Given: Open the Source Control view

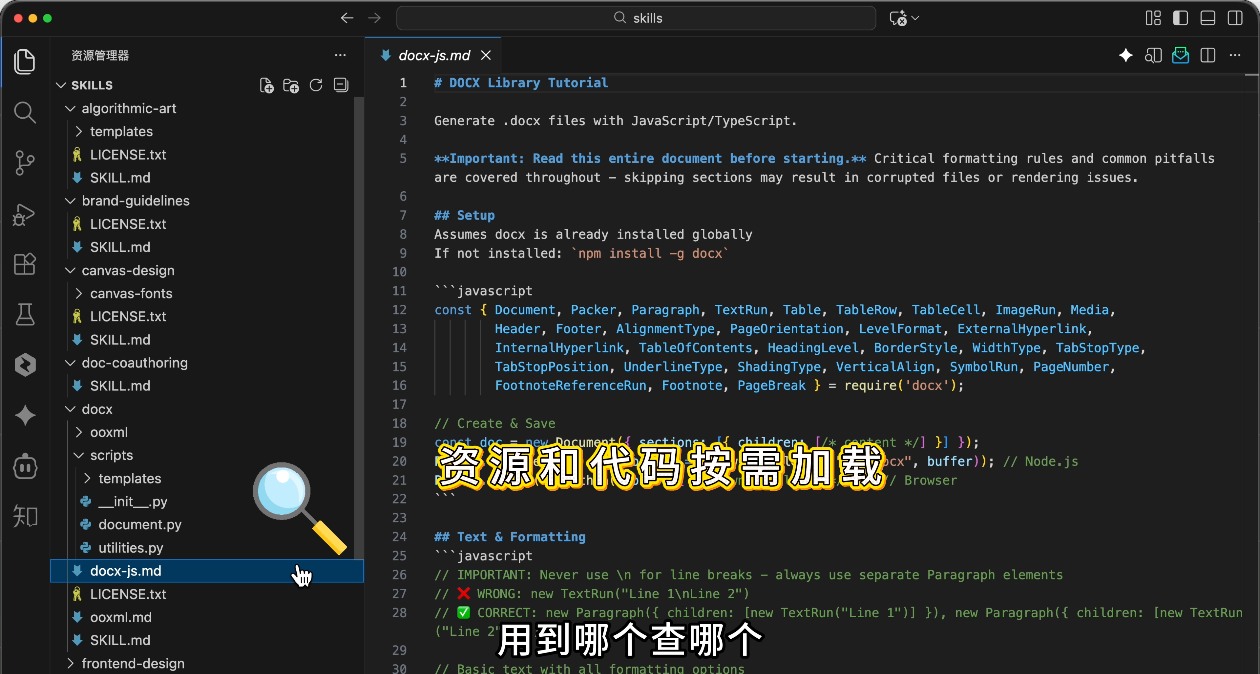Looking at the screenshot, I should 25,163.
